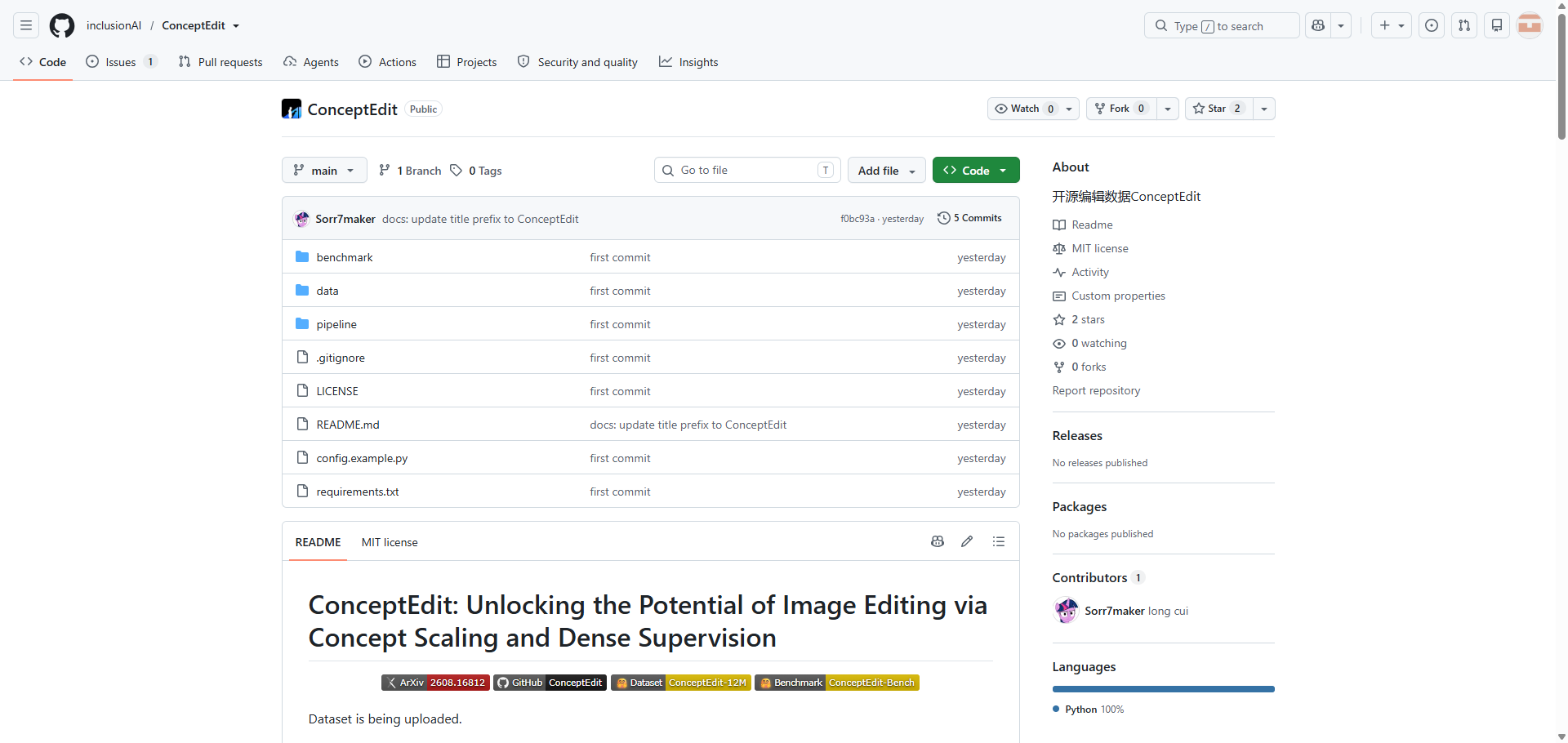The height and width of the screenshot is (743, 1568).
Task: Open the README tab in README panel
Action: 318,542
